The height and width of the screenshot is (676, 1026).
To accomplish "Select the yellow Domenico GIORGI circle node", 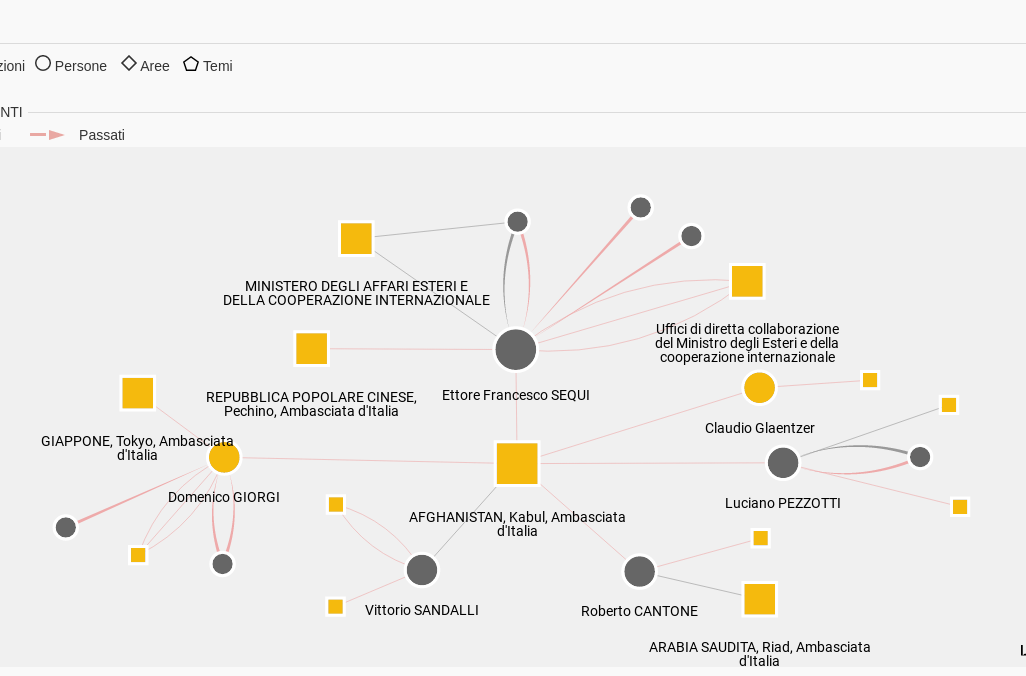I will point(224,457).
